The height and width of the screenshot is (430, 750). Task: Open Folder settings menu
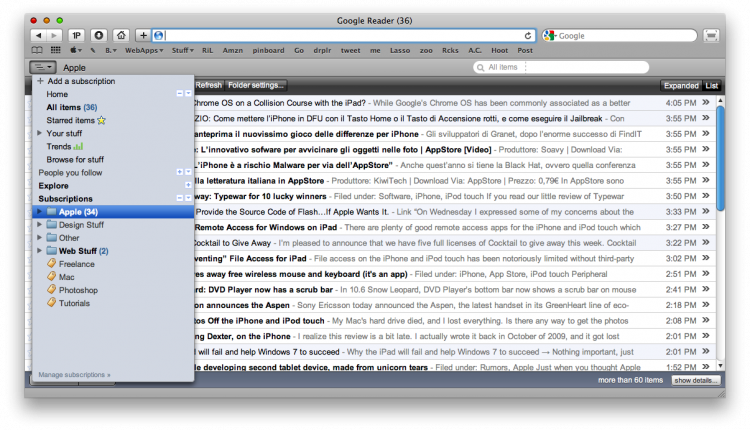[256, 85]
